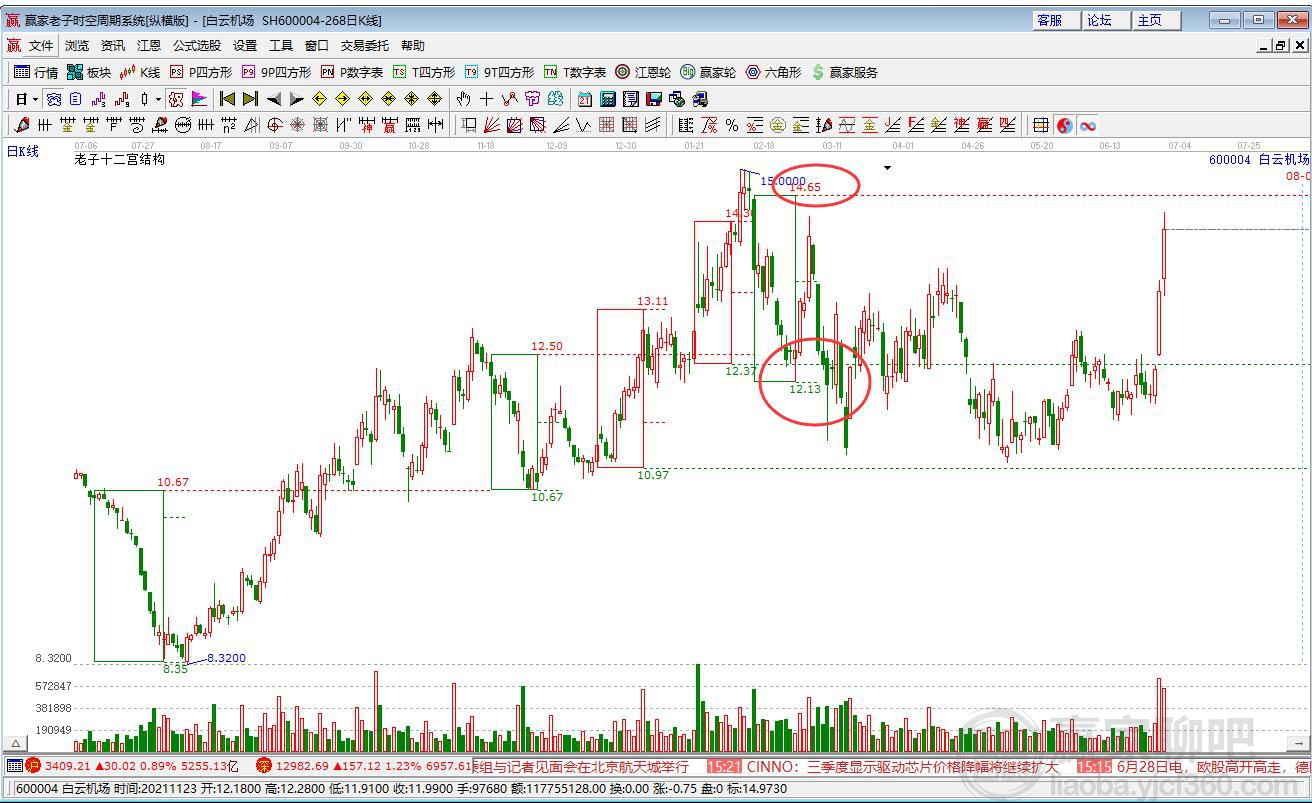Viewport: 1312px width, 803px height.
Task: Jump to last bar with green skip-forward icon
Action: [x=250, y=99]
